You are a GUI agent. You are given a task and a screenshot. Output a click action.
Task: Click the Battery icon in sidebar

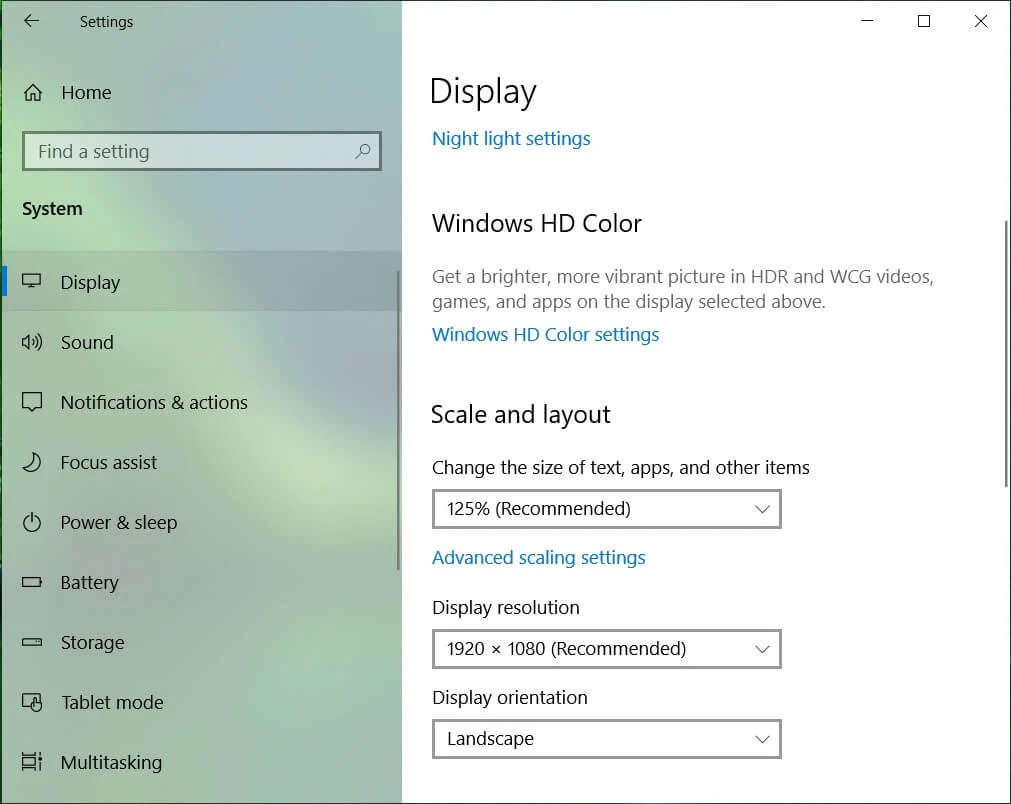pos(32,582)
